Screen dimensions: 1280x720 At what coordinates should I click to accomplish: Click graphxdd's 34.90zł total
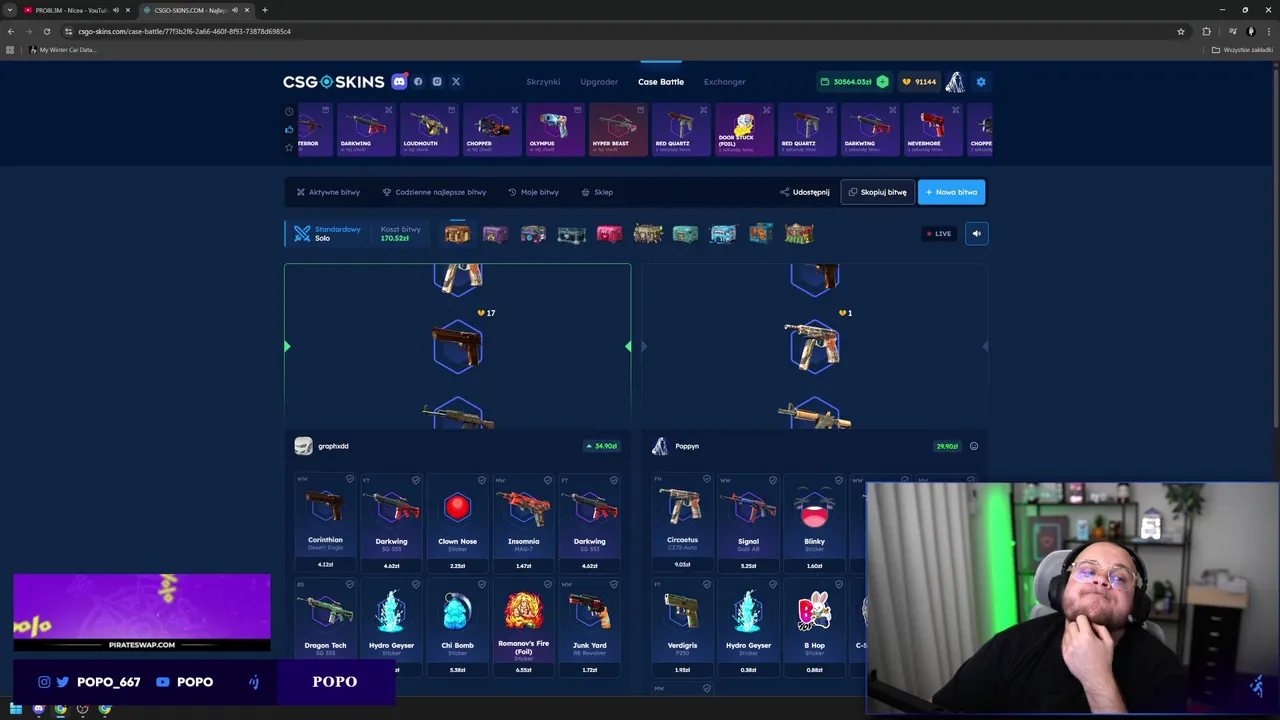coord(602,446)
